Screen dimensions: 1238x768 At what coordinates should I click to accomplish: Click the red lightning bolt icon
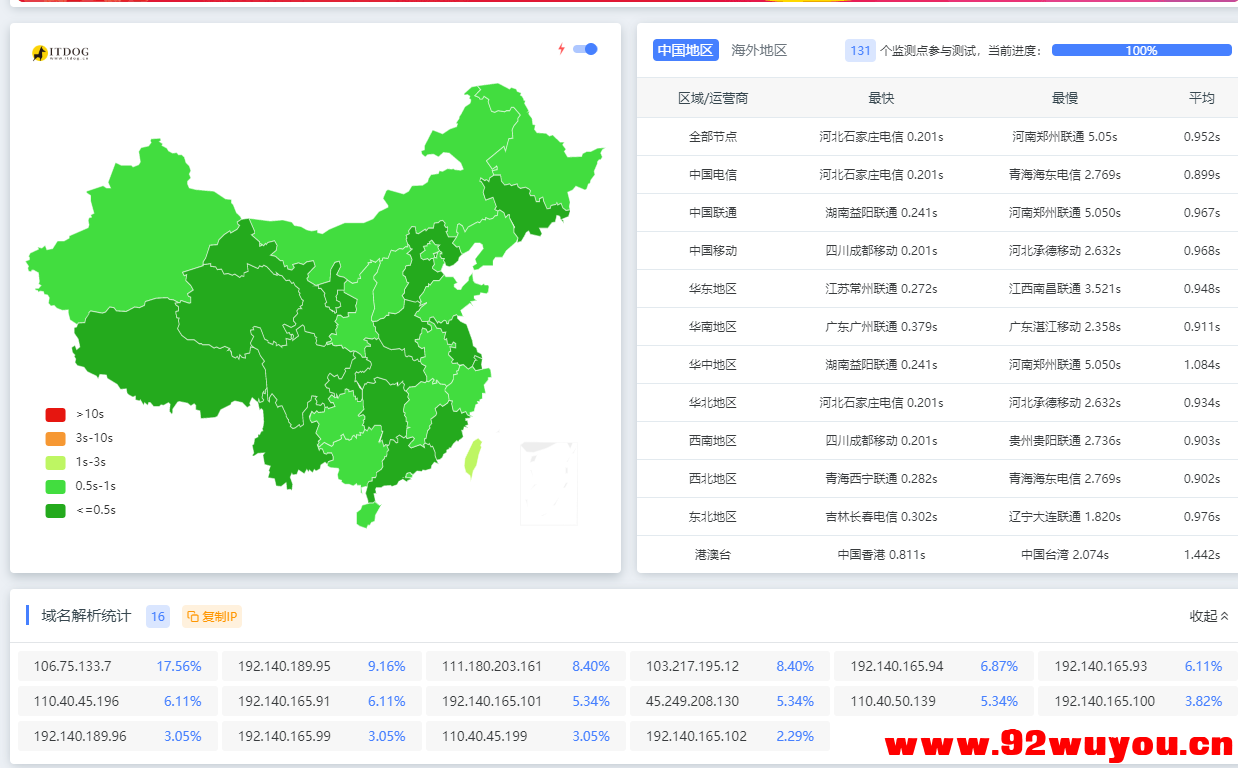point(561,49)
